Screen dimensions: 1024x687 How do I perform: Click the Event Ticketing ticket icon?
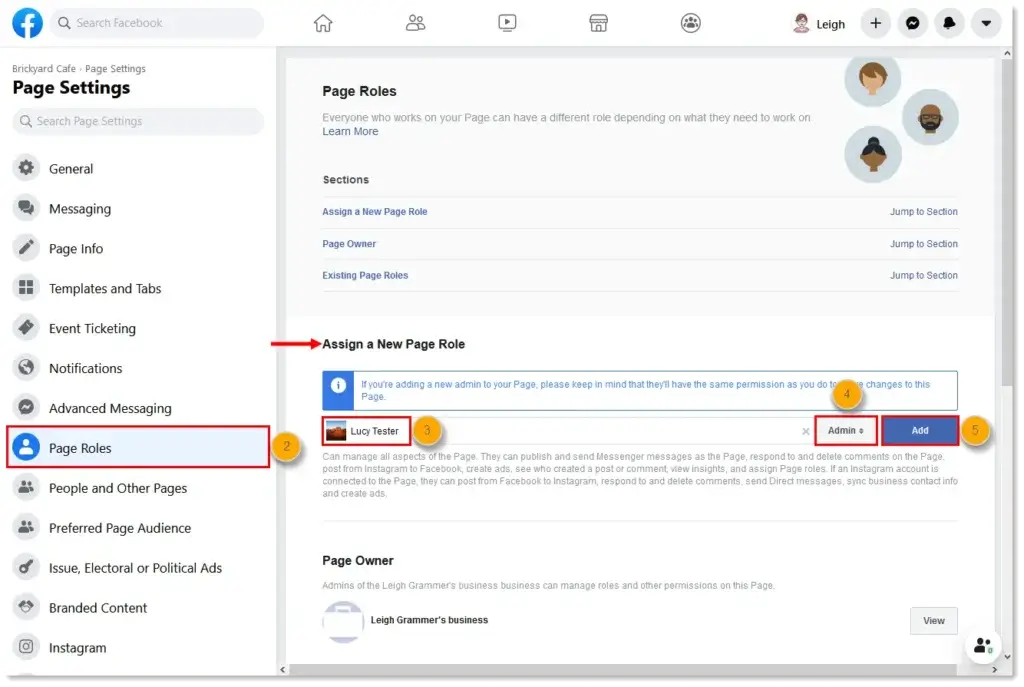pos(26,328)
